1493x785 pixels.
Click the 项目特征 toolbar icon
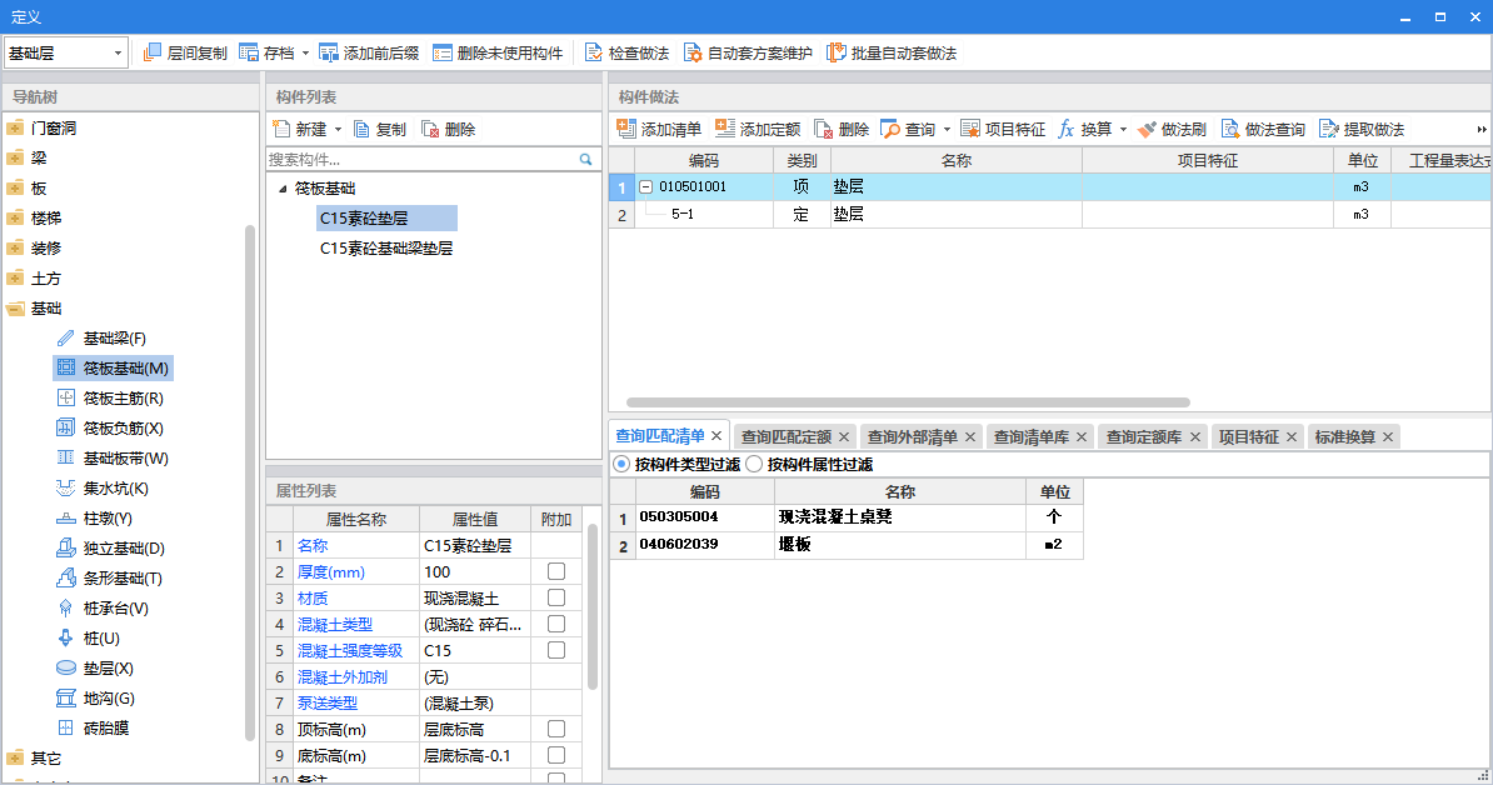(x=970, y=129)
